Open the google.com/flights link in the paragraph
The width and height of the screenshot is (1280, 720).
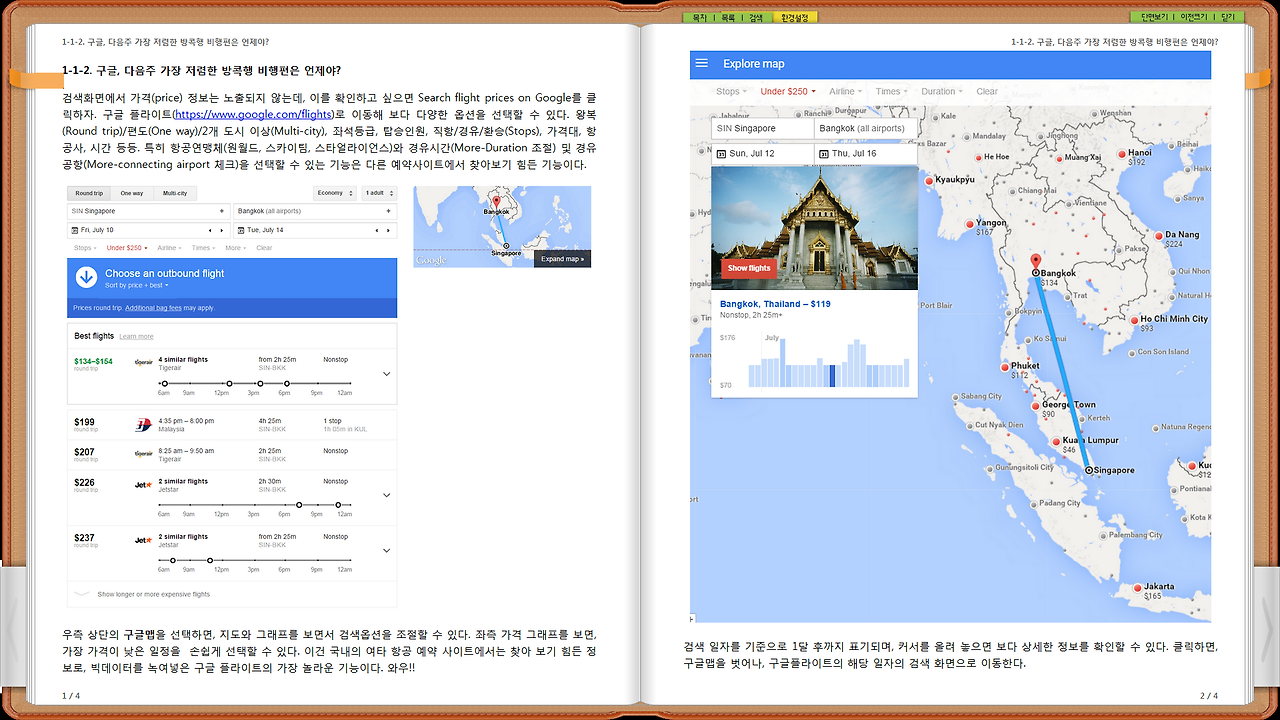[253, 115]
